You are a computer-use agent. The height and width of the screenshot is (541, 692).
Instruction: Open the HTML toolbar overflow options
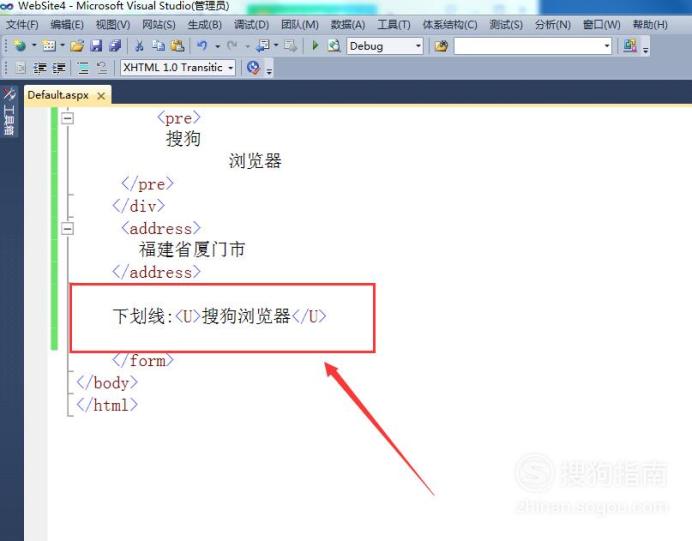tap(269, 71)
